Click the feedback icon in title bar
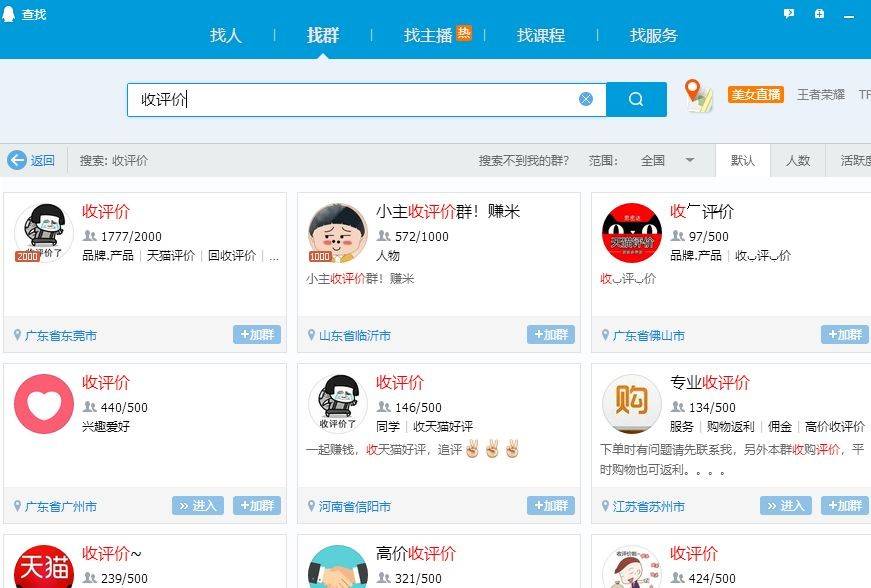 click(789, 14)
